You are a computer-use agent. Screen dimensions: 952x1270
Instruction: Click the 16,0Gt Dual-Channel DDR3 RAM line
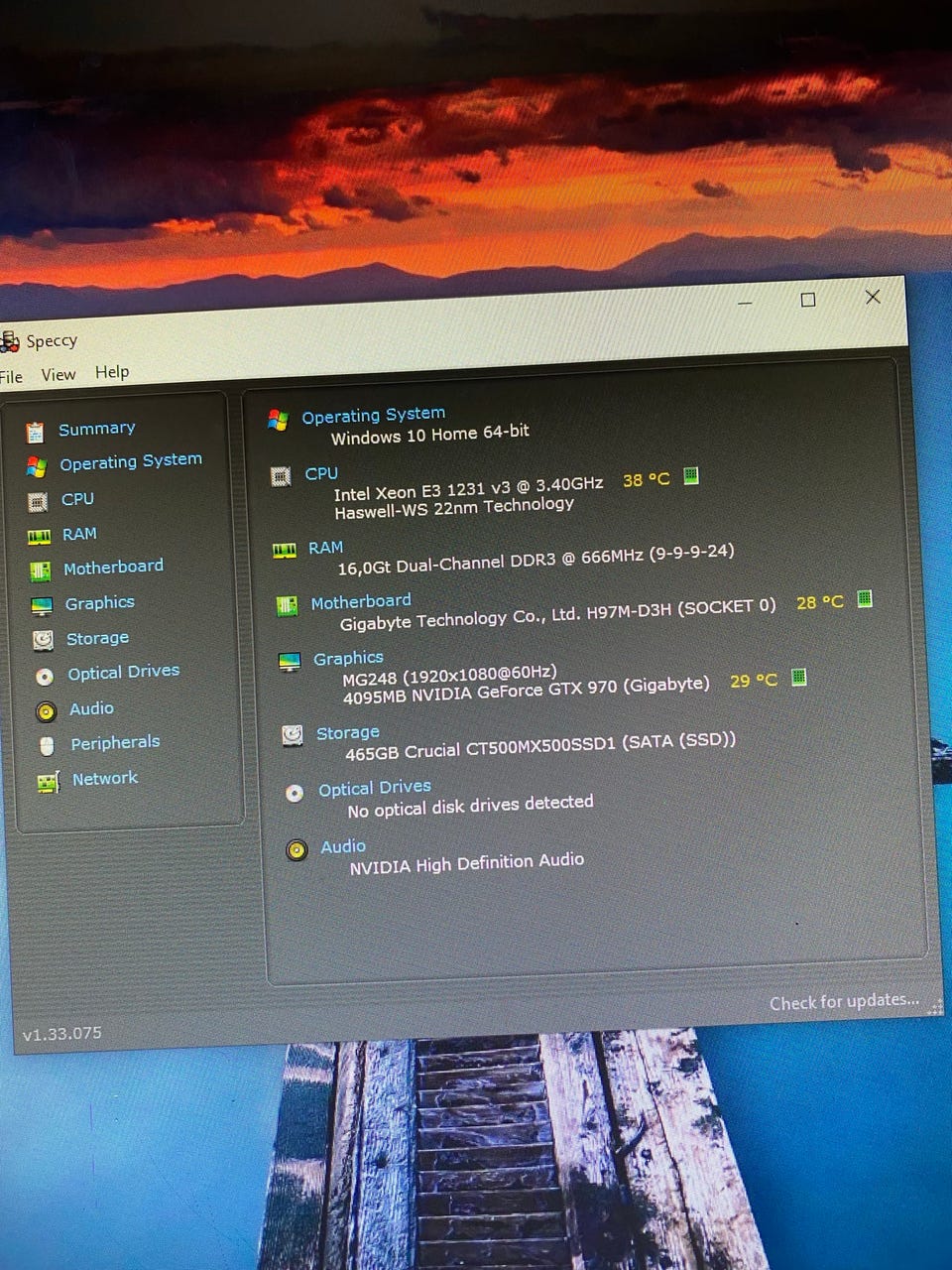click(x=536, y=560)
